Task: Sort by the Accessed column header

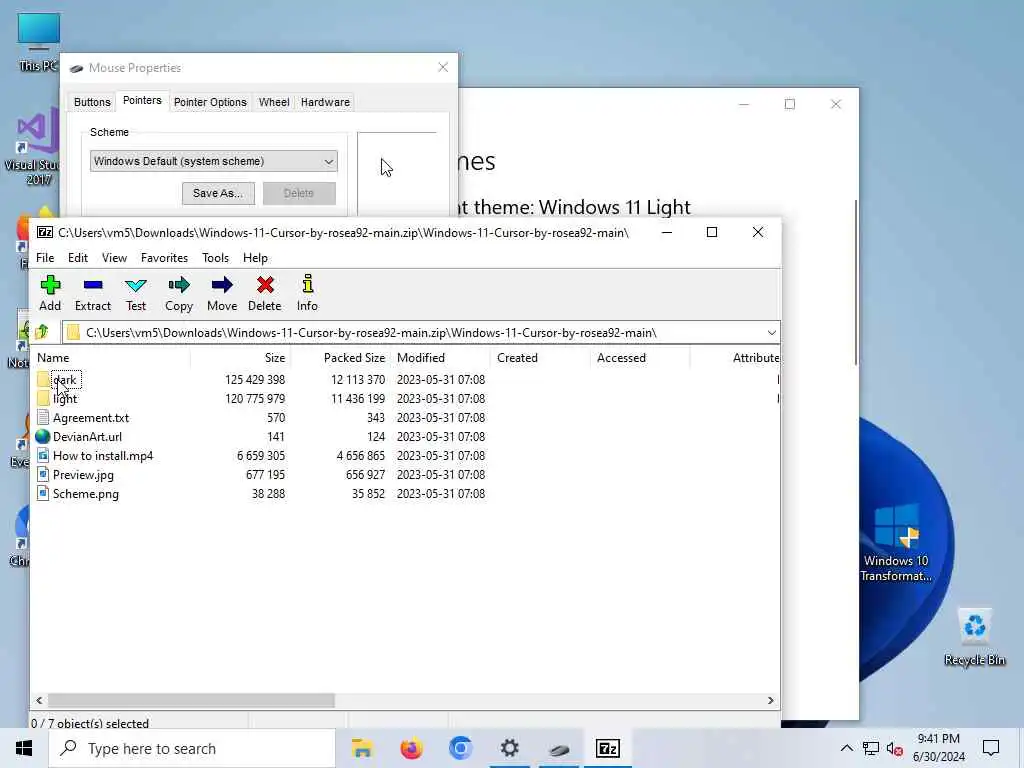Action: (640, 358)
